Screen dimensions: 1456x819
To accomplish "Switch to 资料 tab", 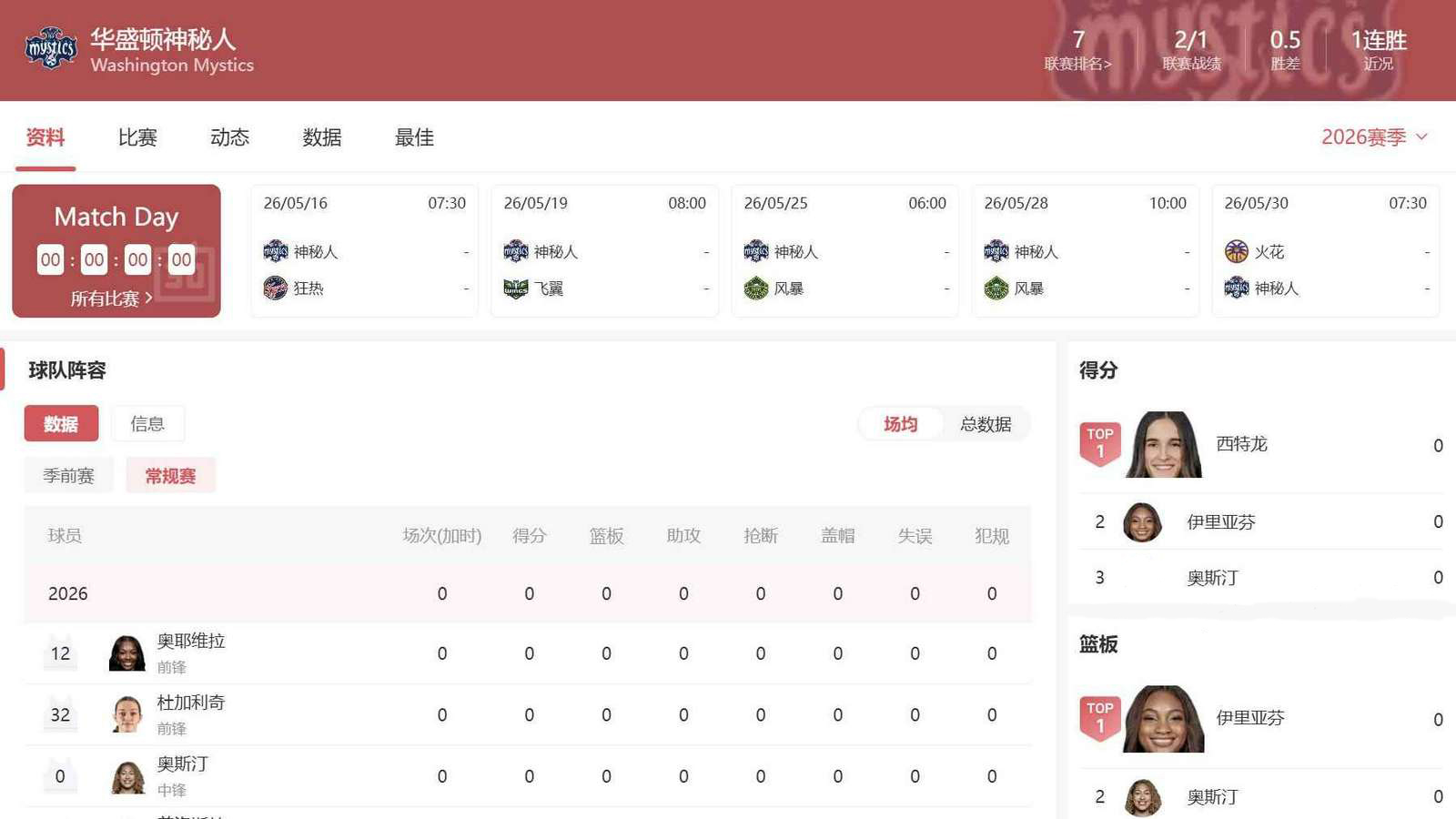I will pyautogui.click(x=45, y=137).
